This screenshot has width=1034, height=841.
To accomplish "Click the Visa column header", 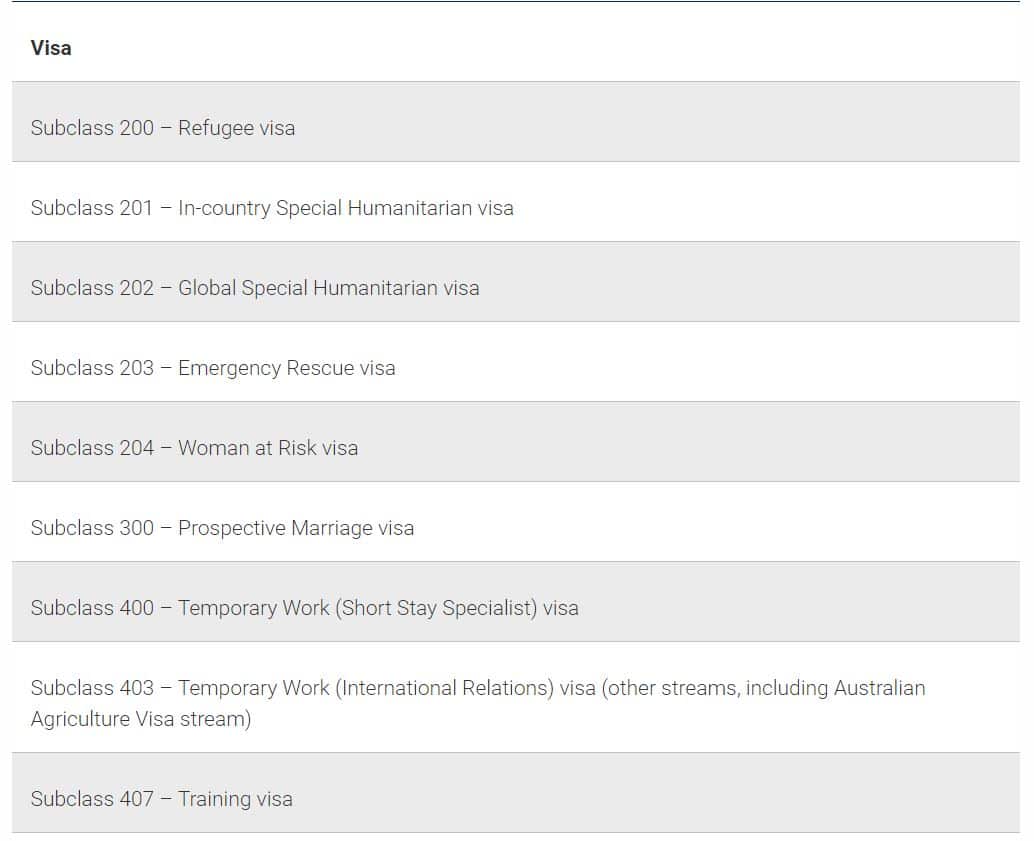I will [x=51, y=48].
